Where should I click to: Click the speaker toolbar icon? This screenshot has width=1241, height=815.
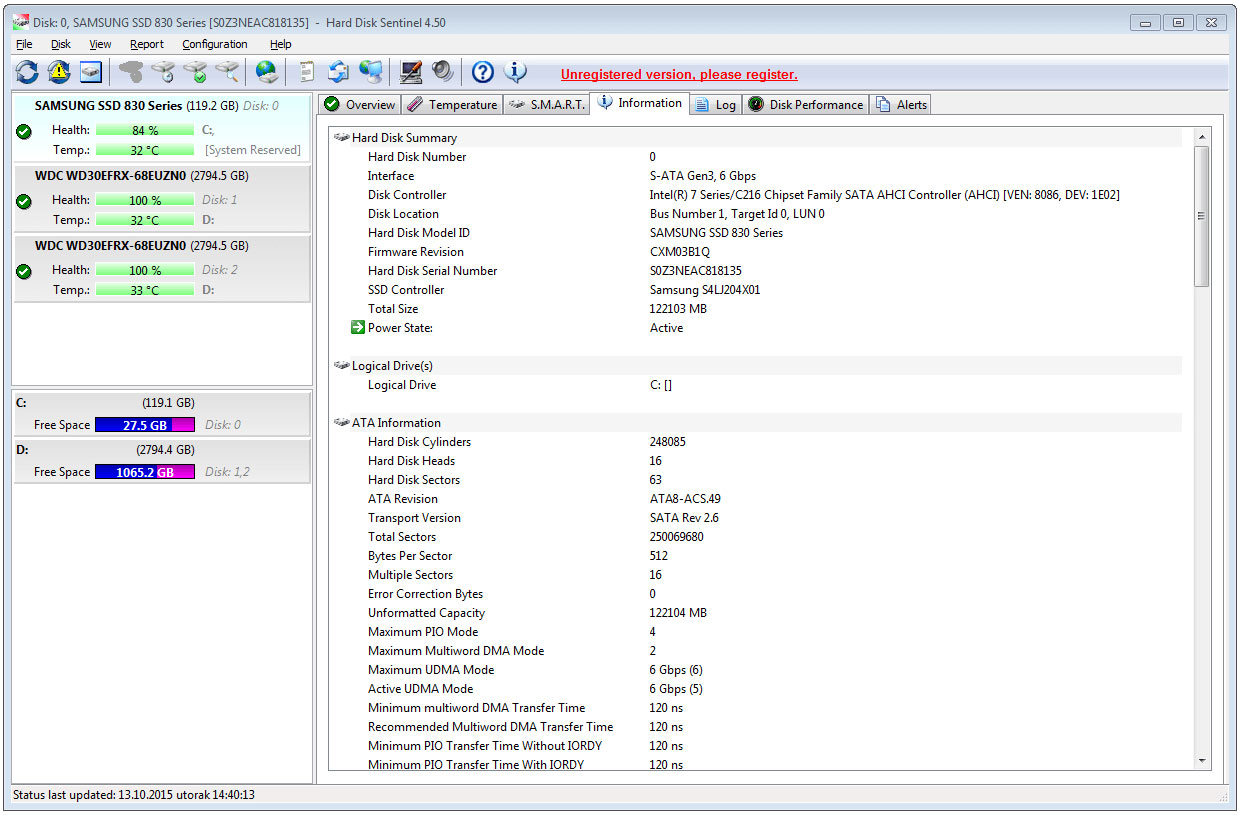tap(442, 72)
